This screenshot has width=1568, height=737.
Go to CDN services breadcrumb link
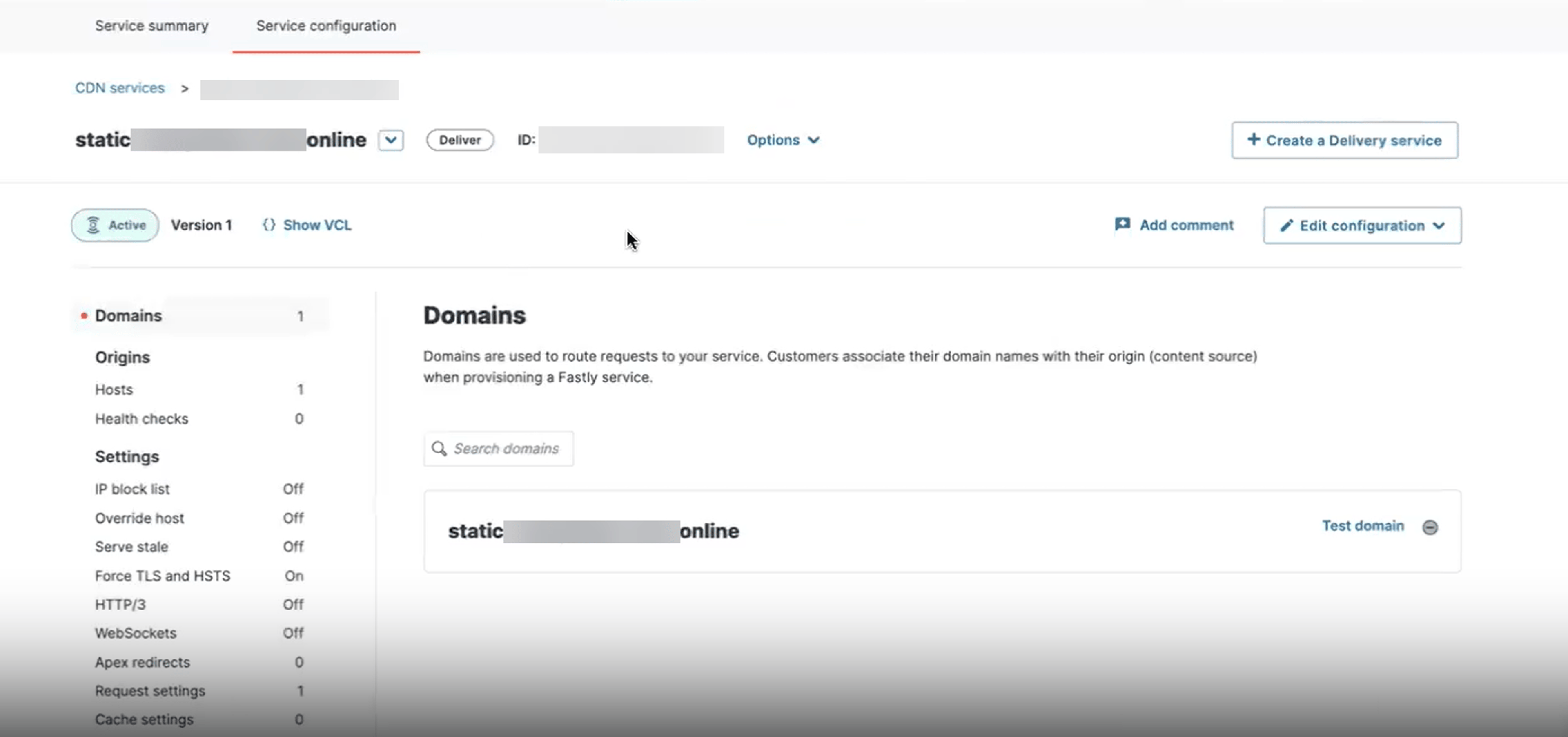click(120, 88)
